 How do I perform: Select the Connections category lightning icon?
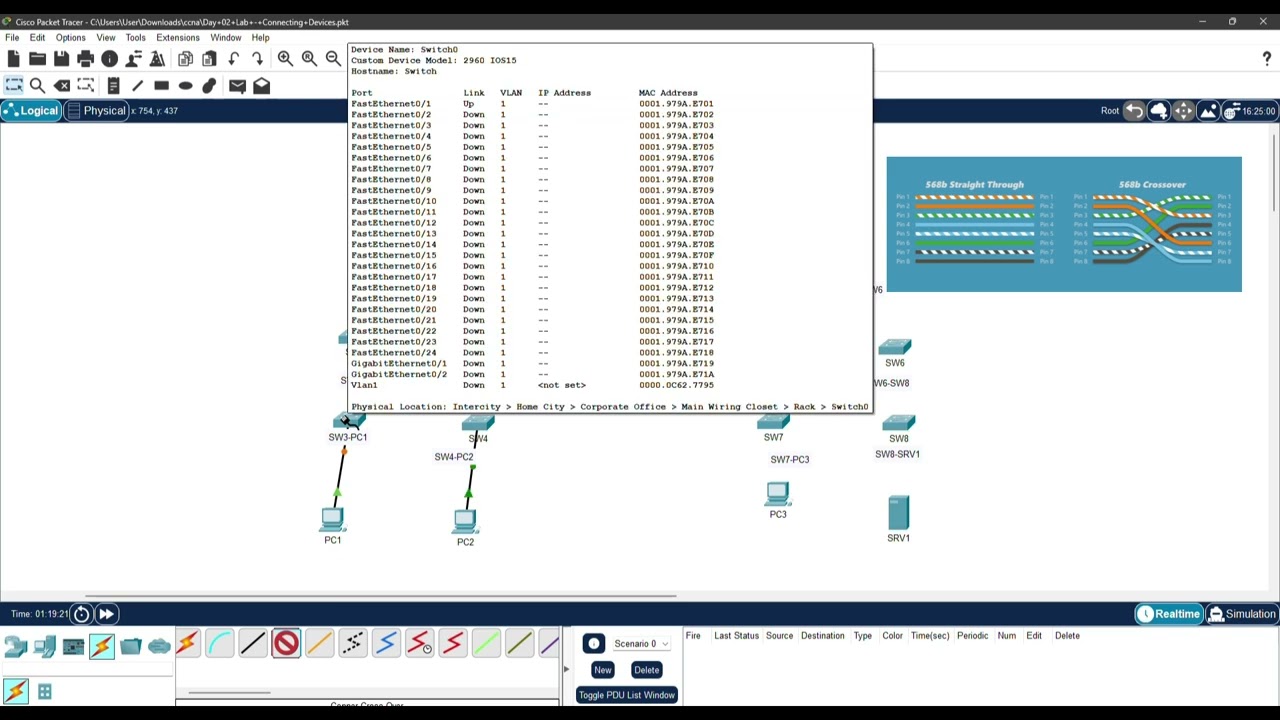coord(102,646)
